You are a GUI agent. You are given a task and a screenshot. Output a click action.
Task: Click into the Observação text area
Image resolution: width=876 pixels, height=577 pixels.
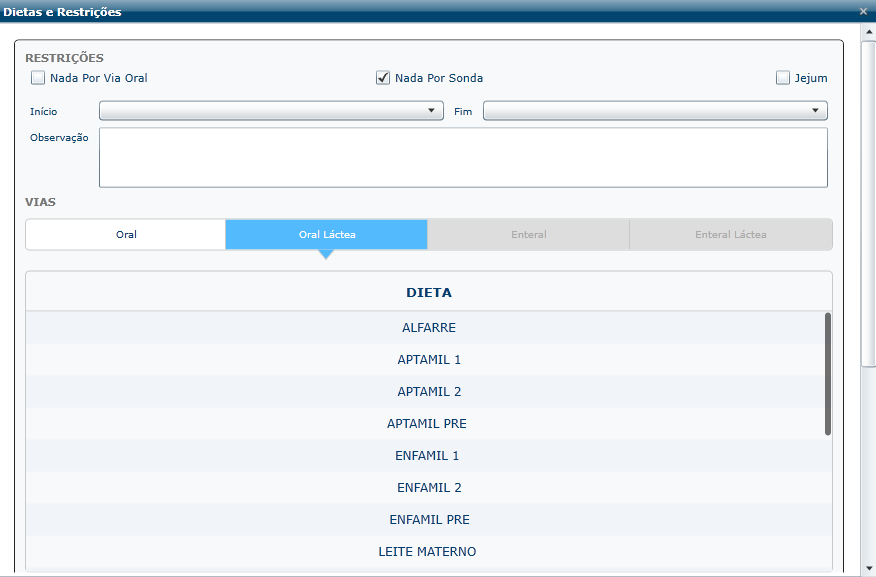pyautogui.click(x=463, y=158)
